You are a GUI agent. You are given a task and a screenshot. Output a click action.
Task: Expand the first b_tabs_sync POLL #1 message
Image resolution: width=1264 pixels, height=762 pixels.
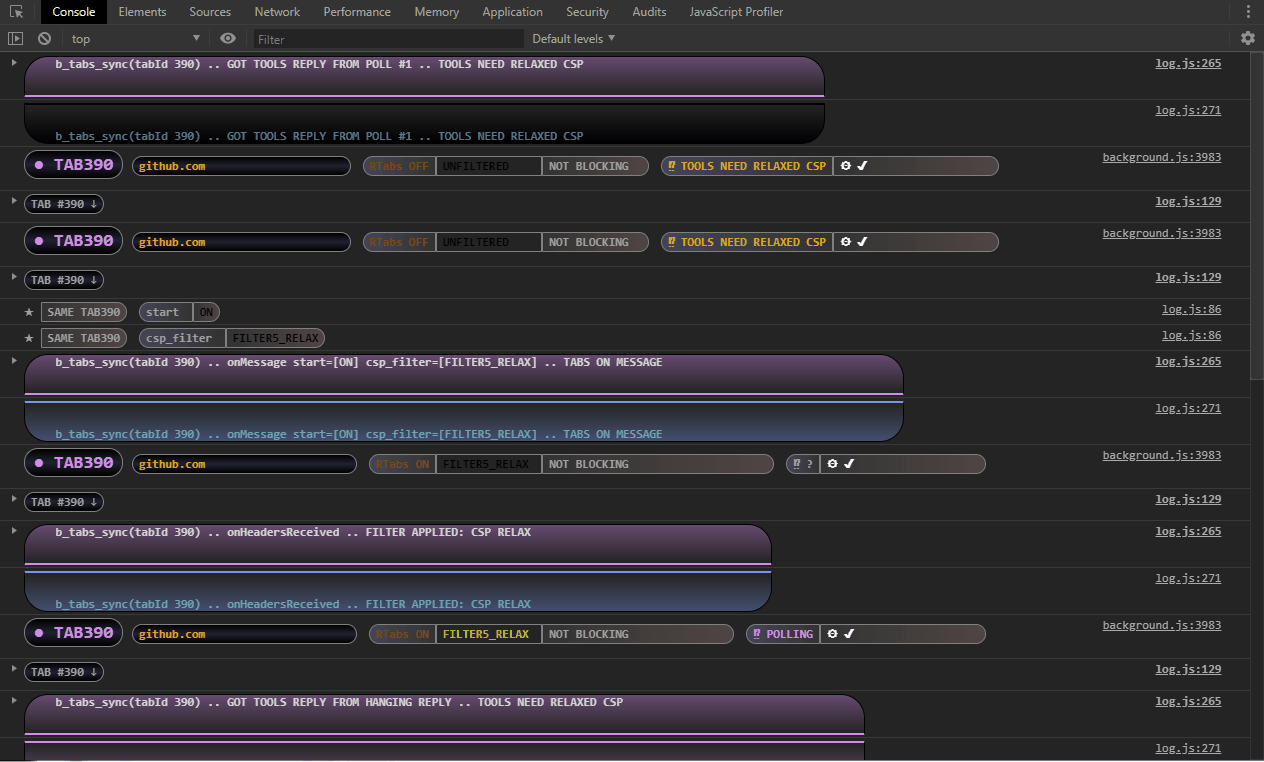click(x=14, y=63)
